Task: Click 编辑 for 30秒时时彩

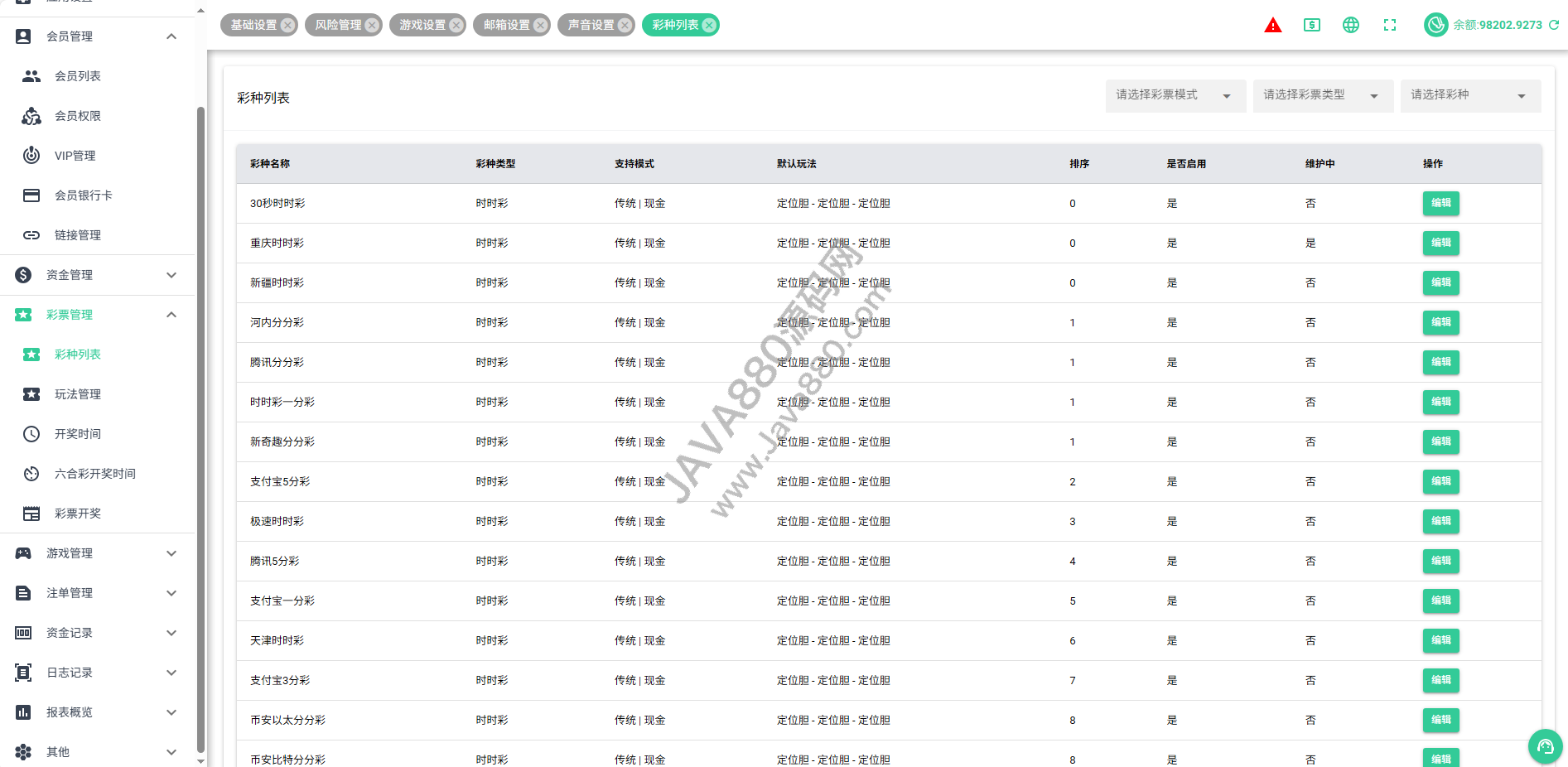Action: [x=1441, y=203]
